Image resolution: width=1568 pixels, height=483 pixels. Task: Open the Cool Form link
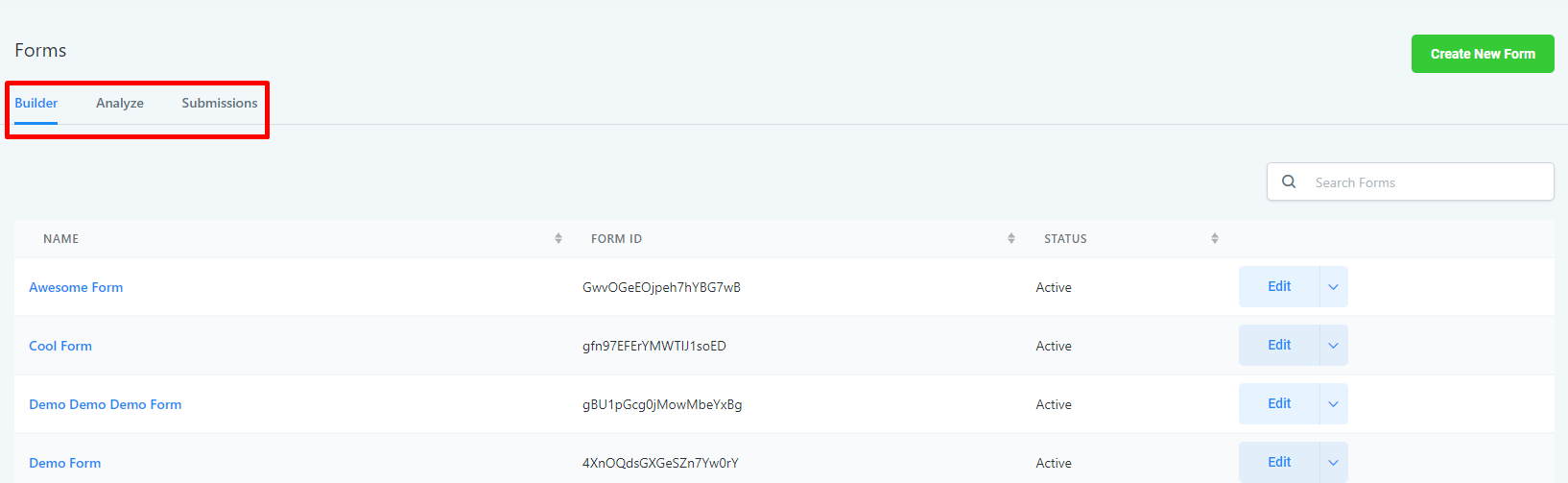tap(60, 346)
